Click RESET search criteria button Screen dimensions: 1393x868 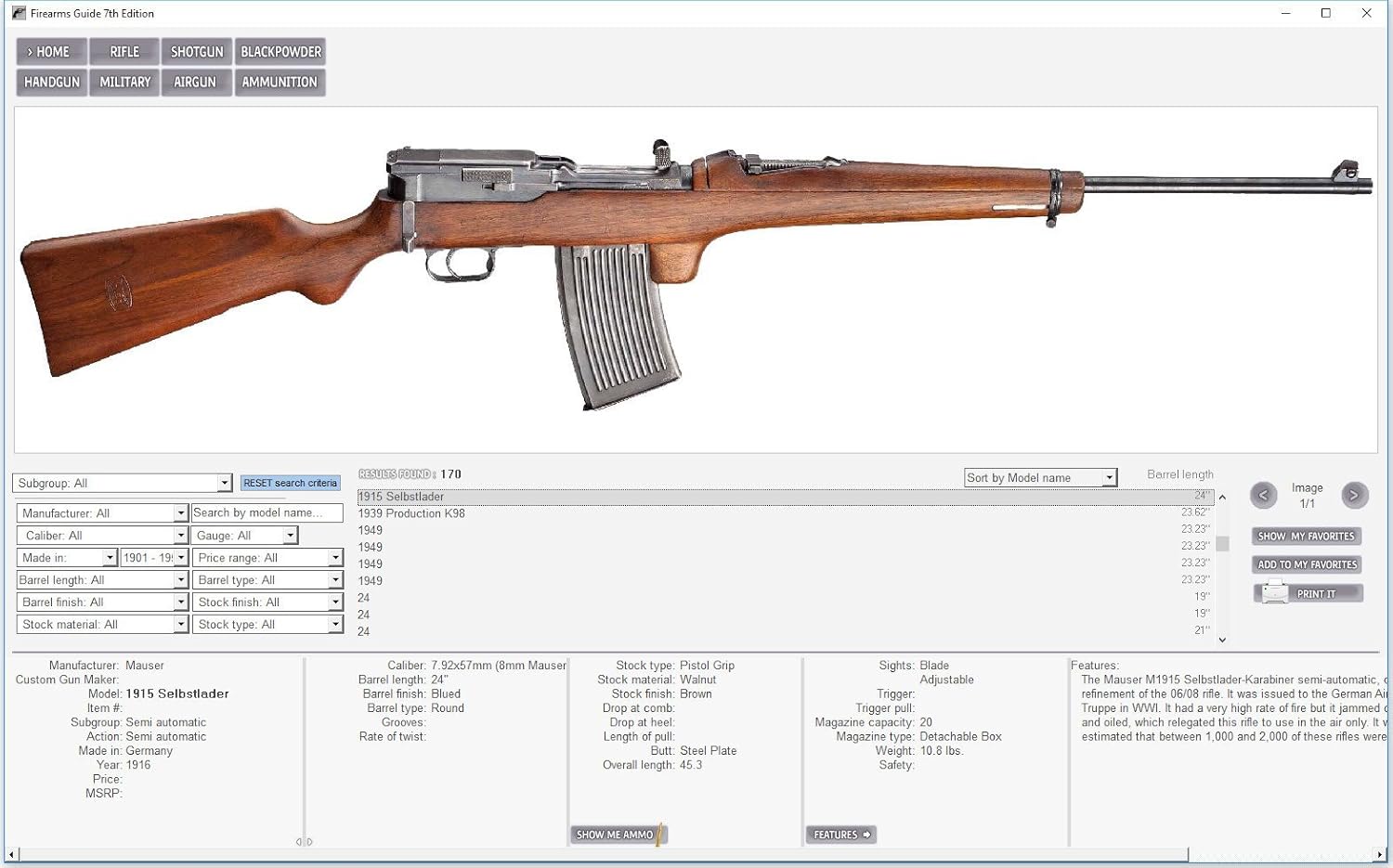(x=291, y=483)
